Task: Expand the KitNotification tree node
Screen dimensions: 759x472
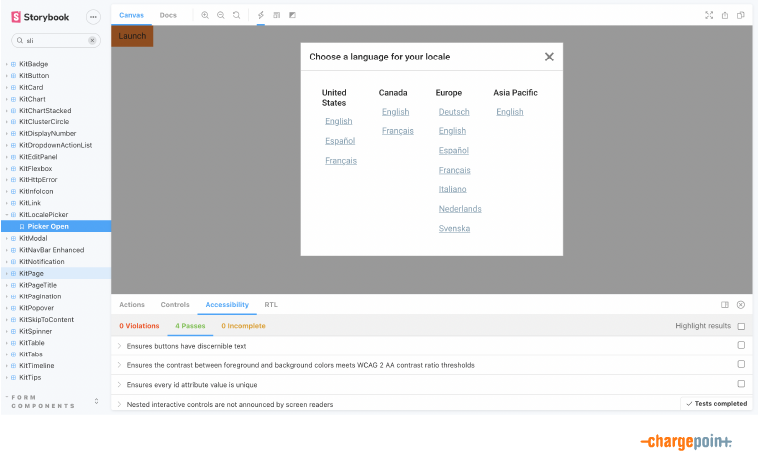Action: tap(7, 261)
